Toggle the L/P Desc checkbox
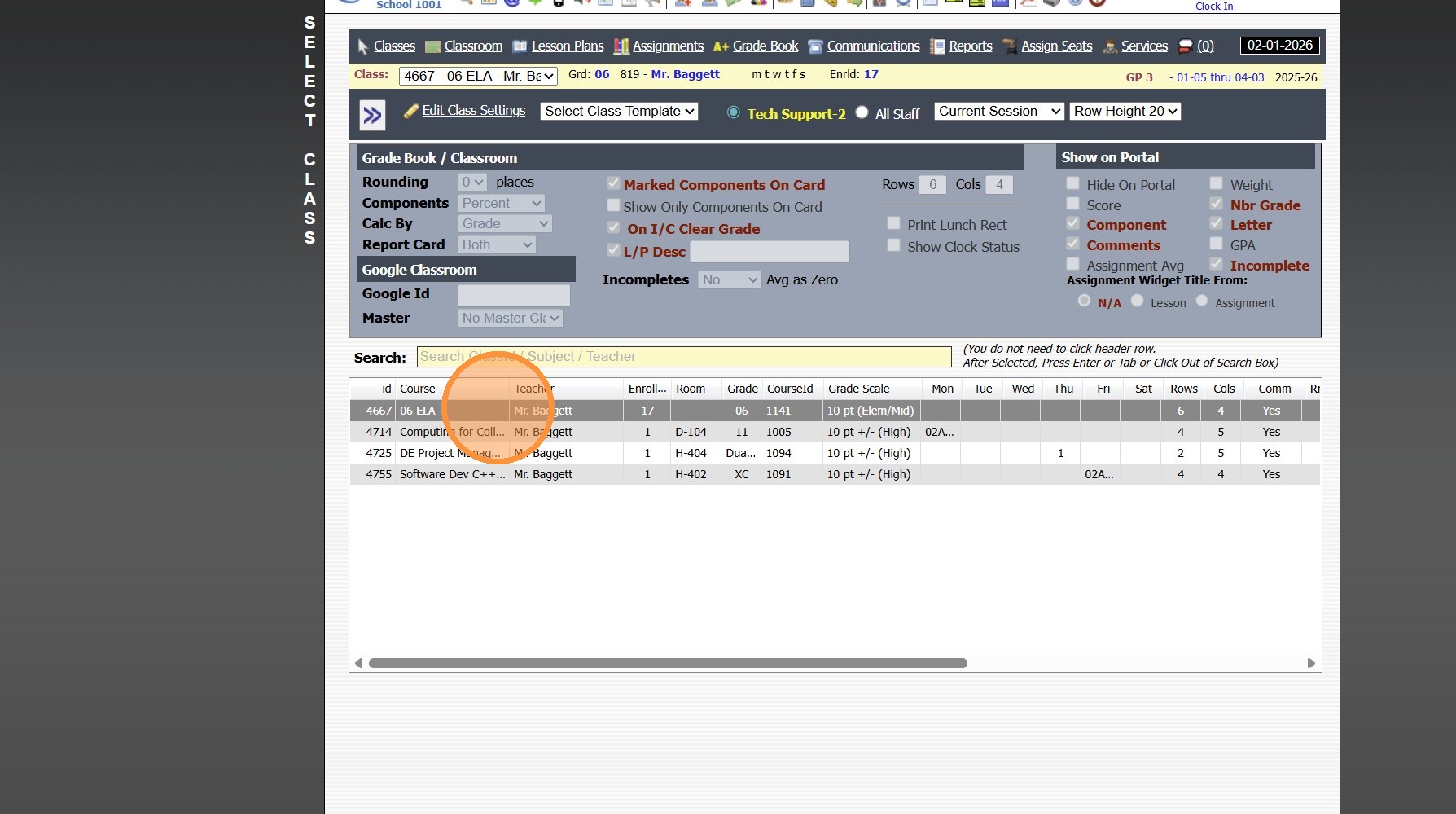This screenshot has width=1456, height=814. 613,251
